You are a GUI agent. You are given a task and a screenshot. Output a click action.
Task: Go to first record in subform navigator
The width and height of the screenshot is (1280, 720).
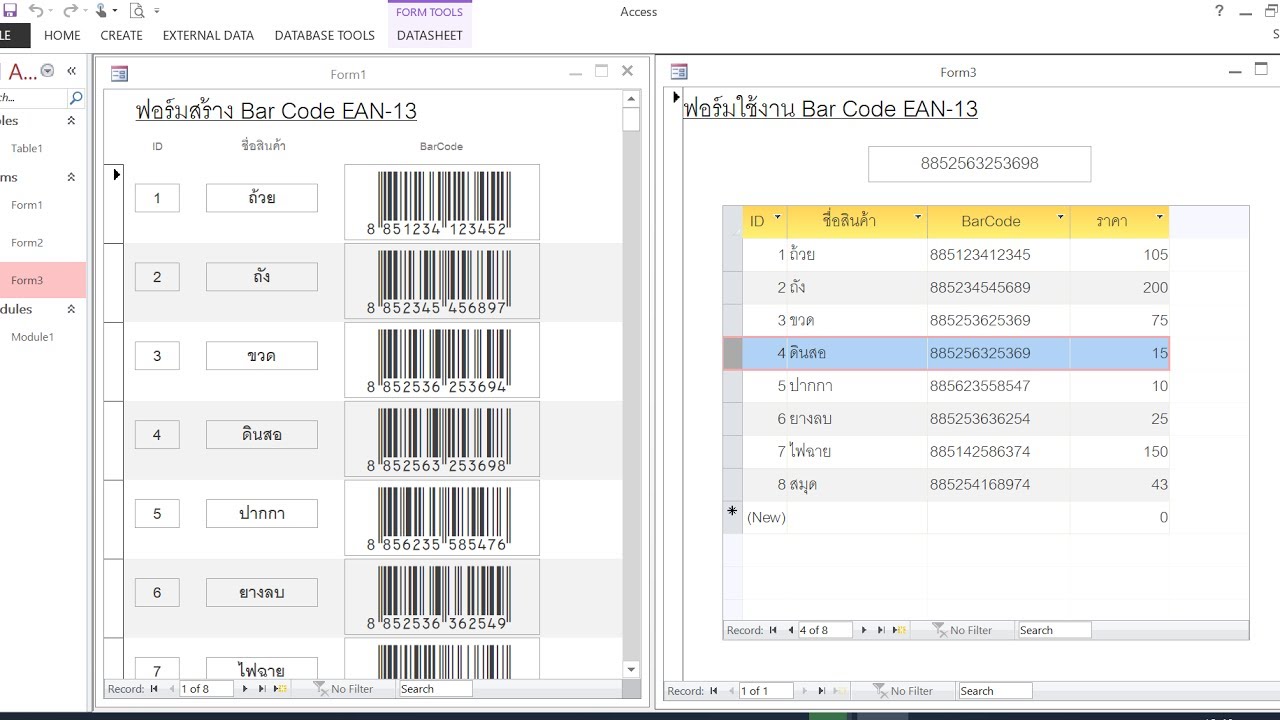(x=773, y=630)
